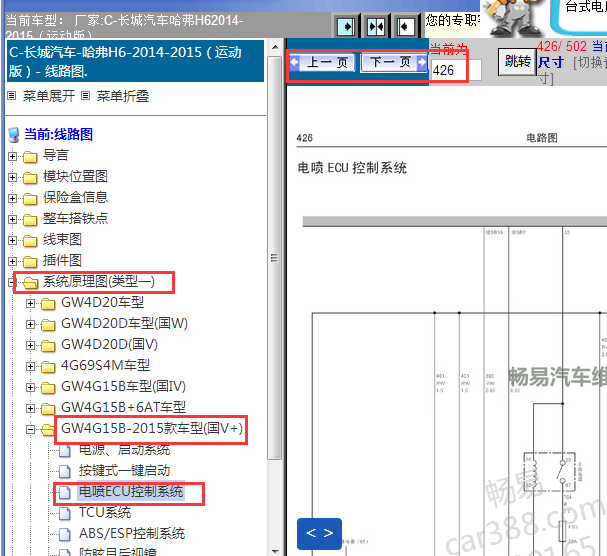Screen dimensions: 607x556
Task: Click the 菜单展开 list icon
Action: (x=12, y=95)
